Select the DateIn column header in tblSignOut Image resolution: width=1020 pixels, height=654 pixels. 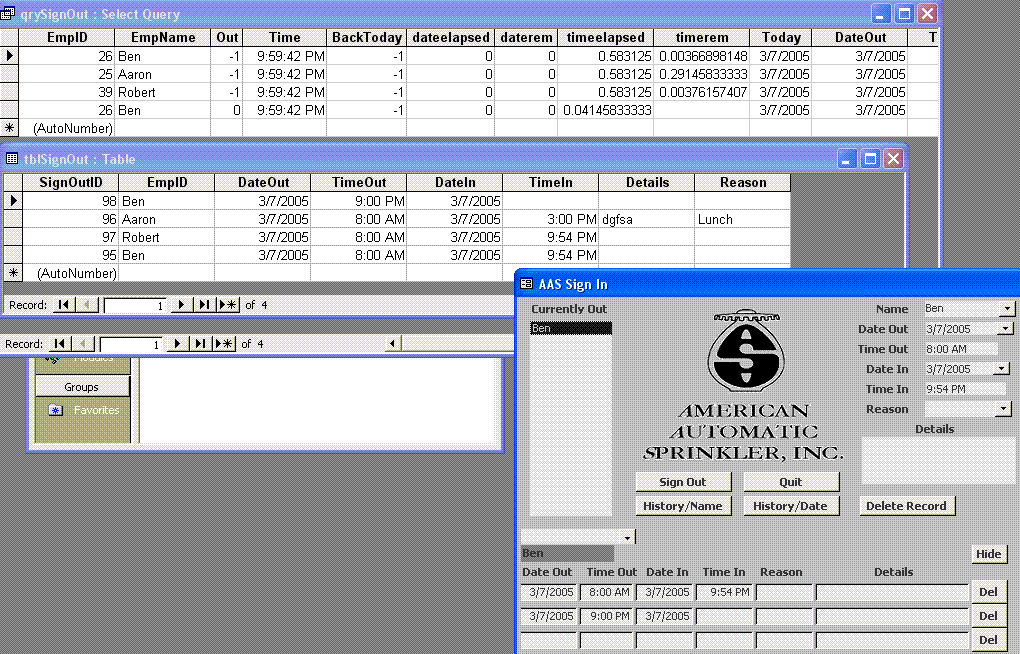(454, 182)
